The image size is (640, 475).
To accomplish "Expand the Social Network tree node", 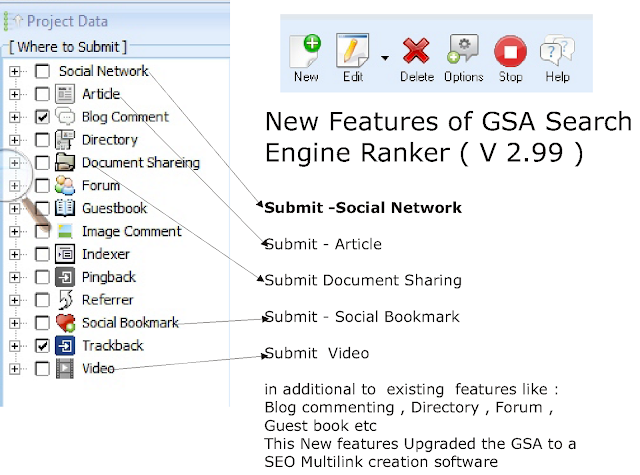I will pyautogui.click(x=14, y=71).
